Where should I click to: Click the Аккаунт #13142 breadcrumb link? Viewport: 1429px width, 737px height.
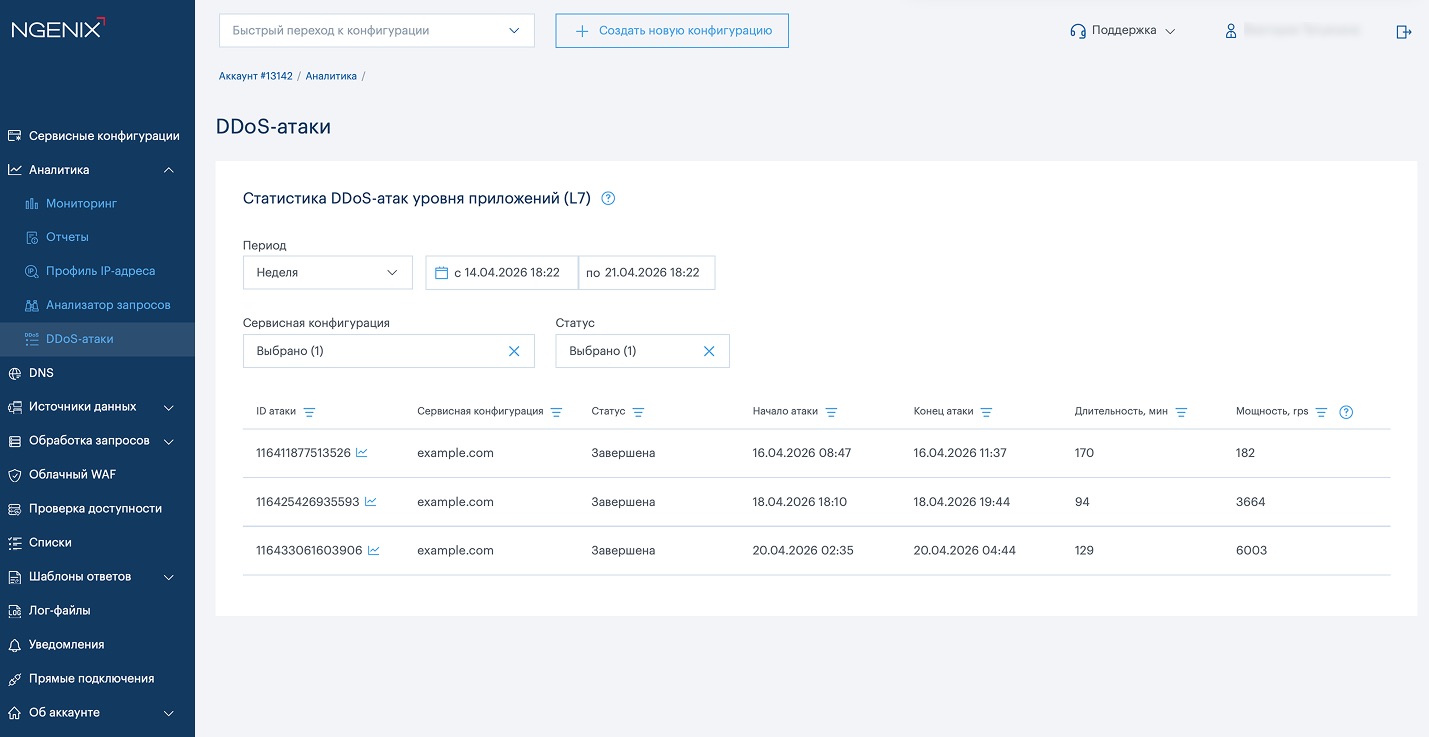(x=255, y=76)
